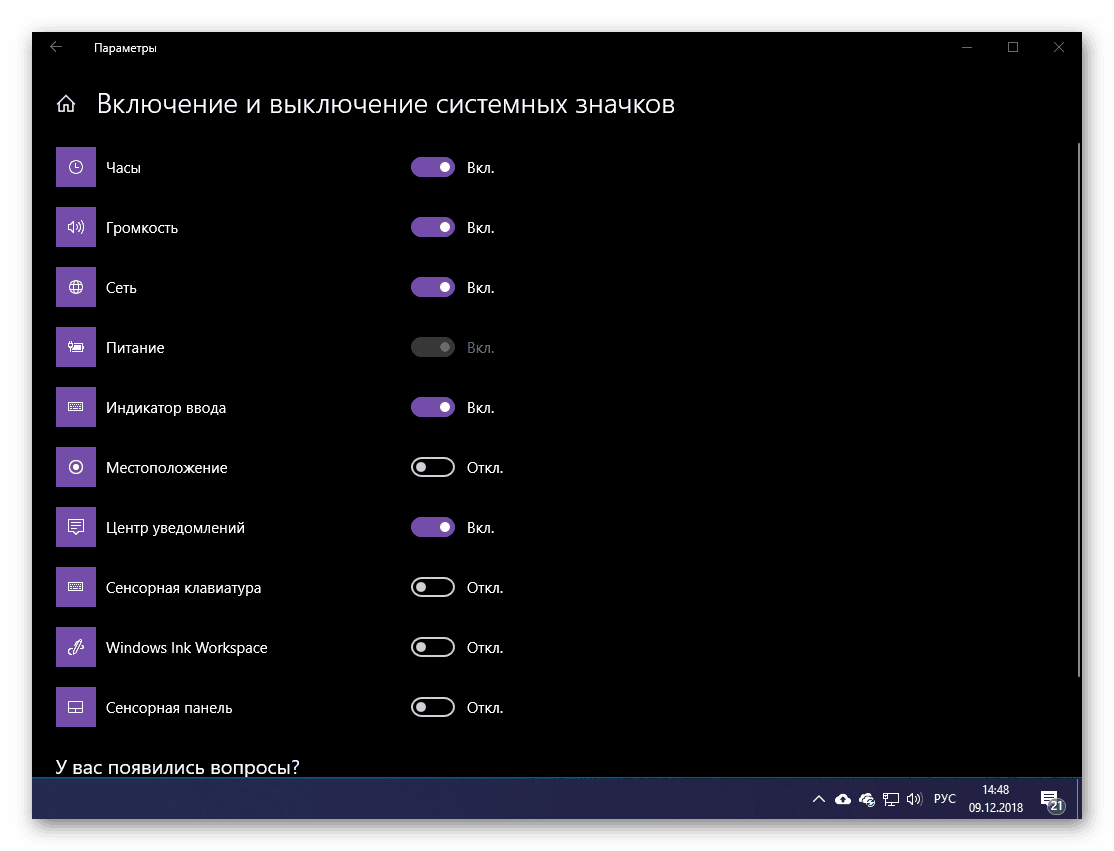Show hidden tray icons with the chevron
Image resolution: width=1114 pixels, height=851 pixels.
(x=818, y=799)
